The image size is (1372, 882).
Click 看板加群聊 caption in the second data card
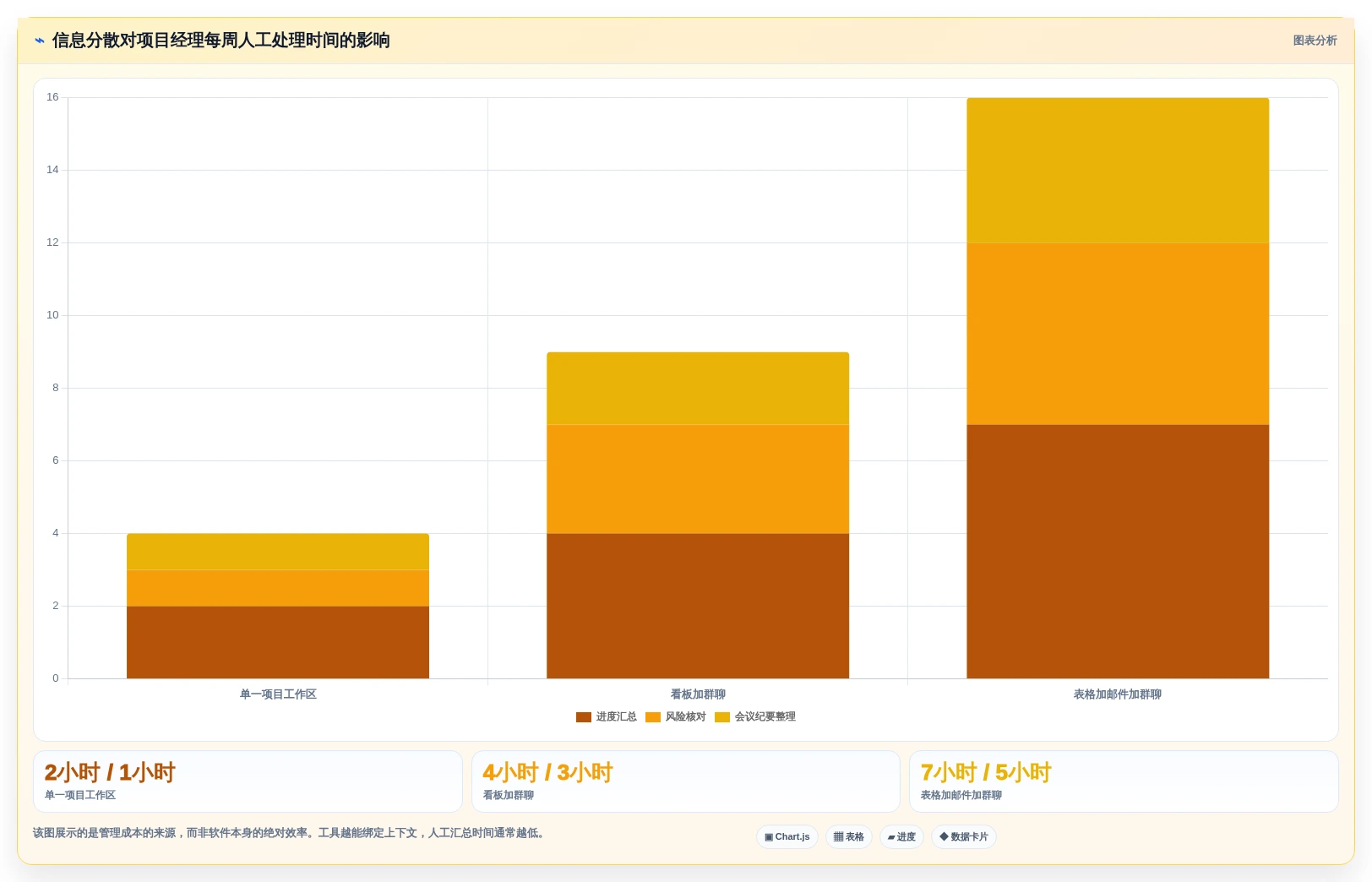tap(509, 796)
